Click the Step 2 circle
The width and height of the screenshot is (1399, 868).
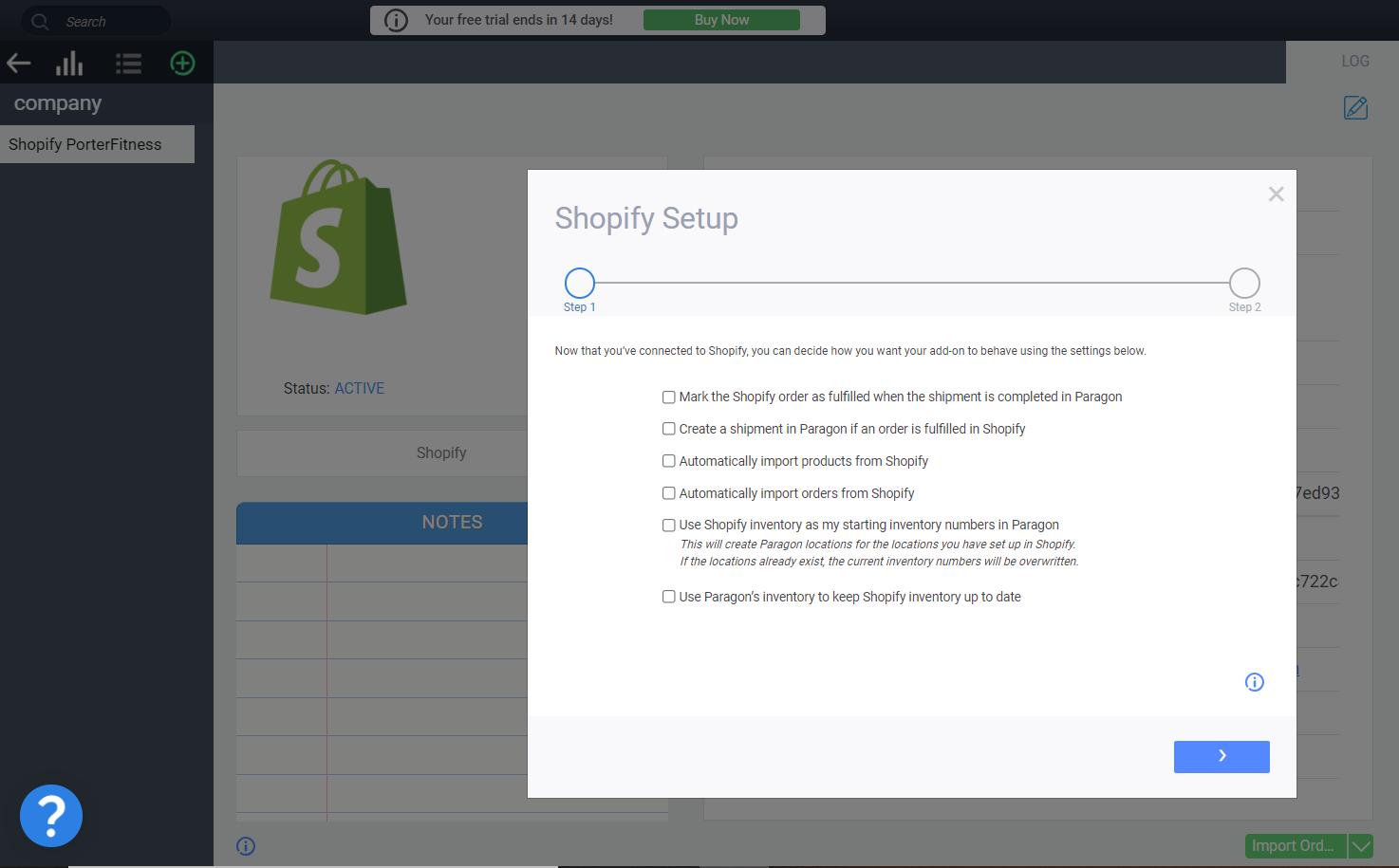click(1244, 283)
